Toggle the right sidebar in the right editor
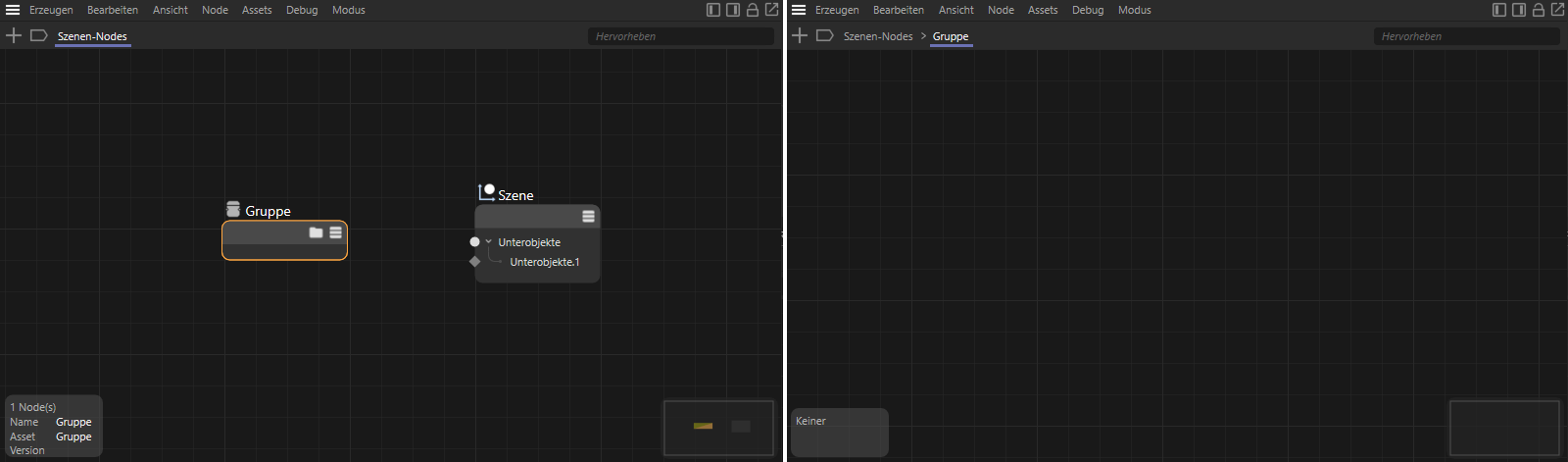This screenshot has height=462, width=1568. click(x=1519, y=10)
